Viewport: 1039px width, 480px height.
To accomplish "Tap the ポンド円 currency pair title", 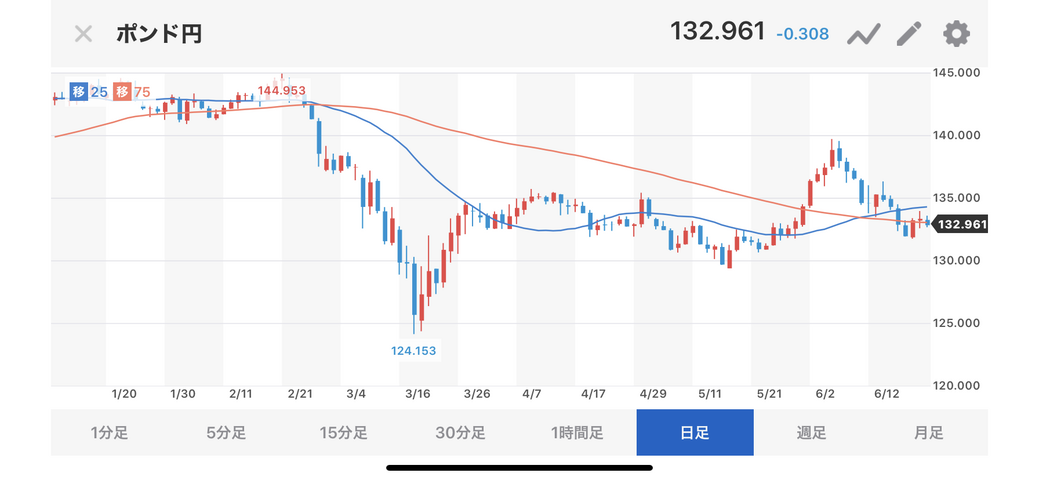I will [x=159, y=34].
